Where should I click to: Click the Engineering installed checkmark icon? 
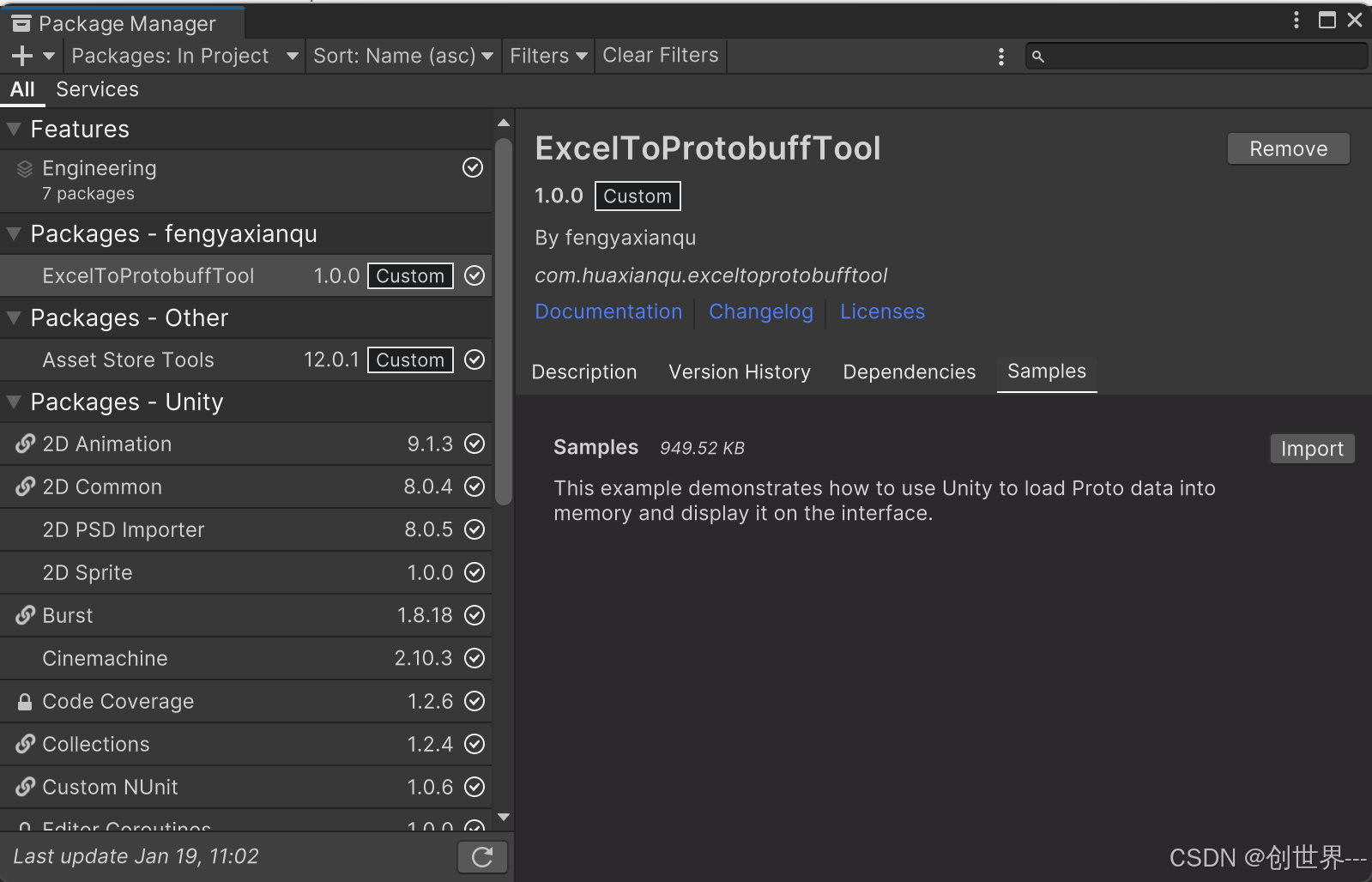click(x=473, y=167)
